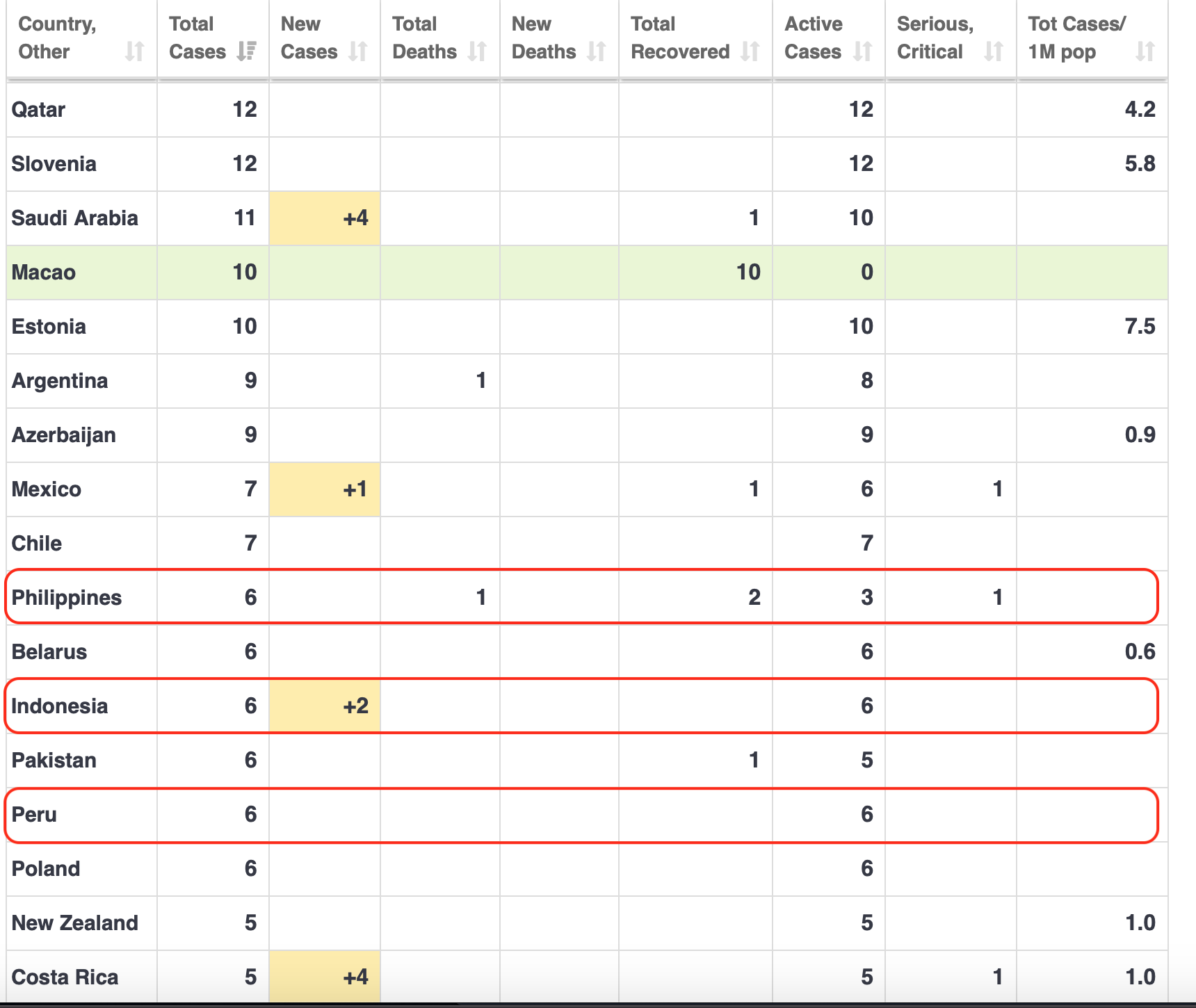Viewport: 1196px width, 1008px height.
Task: Select the Argentina country name
Action: point(60,380)
